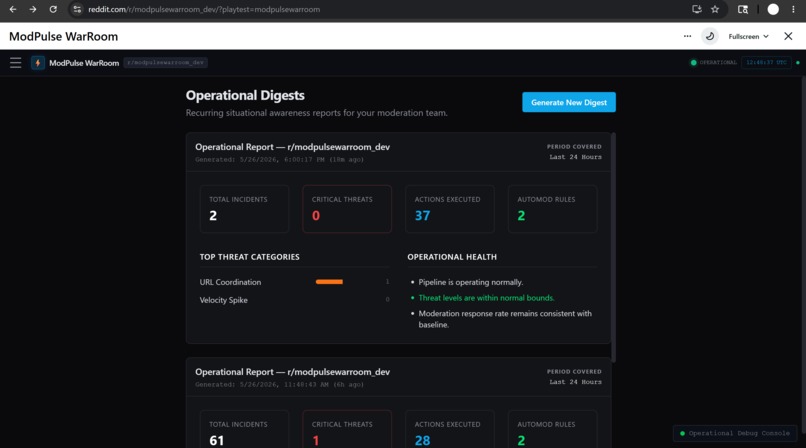Click the Velocity Spike category row
Image resolution: width=806 pixels, height=448 pixels.
295,300
